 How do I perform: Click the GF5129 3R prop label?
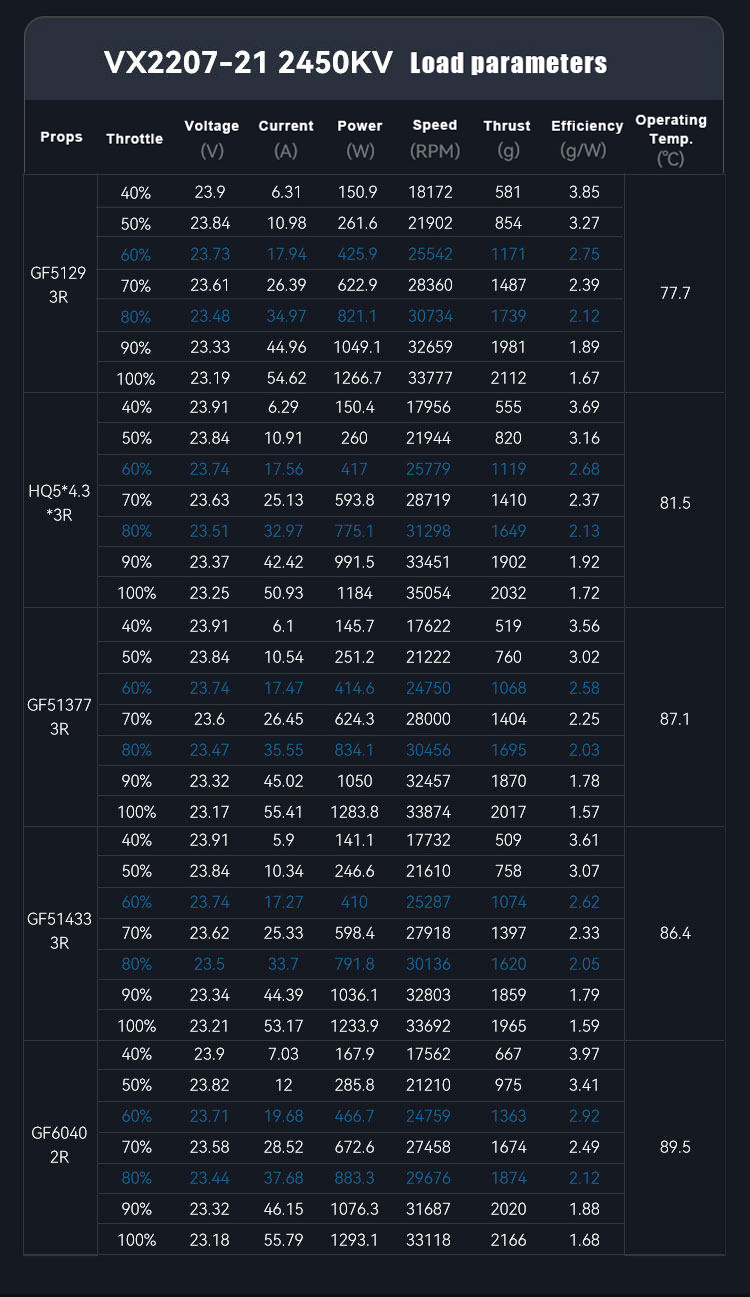(x=60, y=284)
